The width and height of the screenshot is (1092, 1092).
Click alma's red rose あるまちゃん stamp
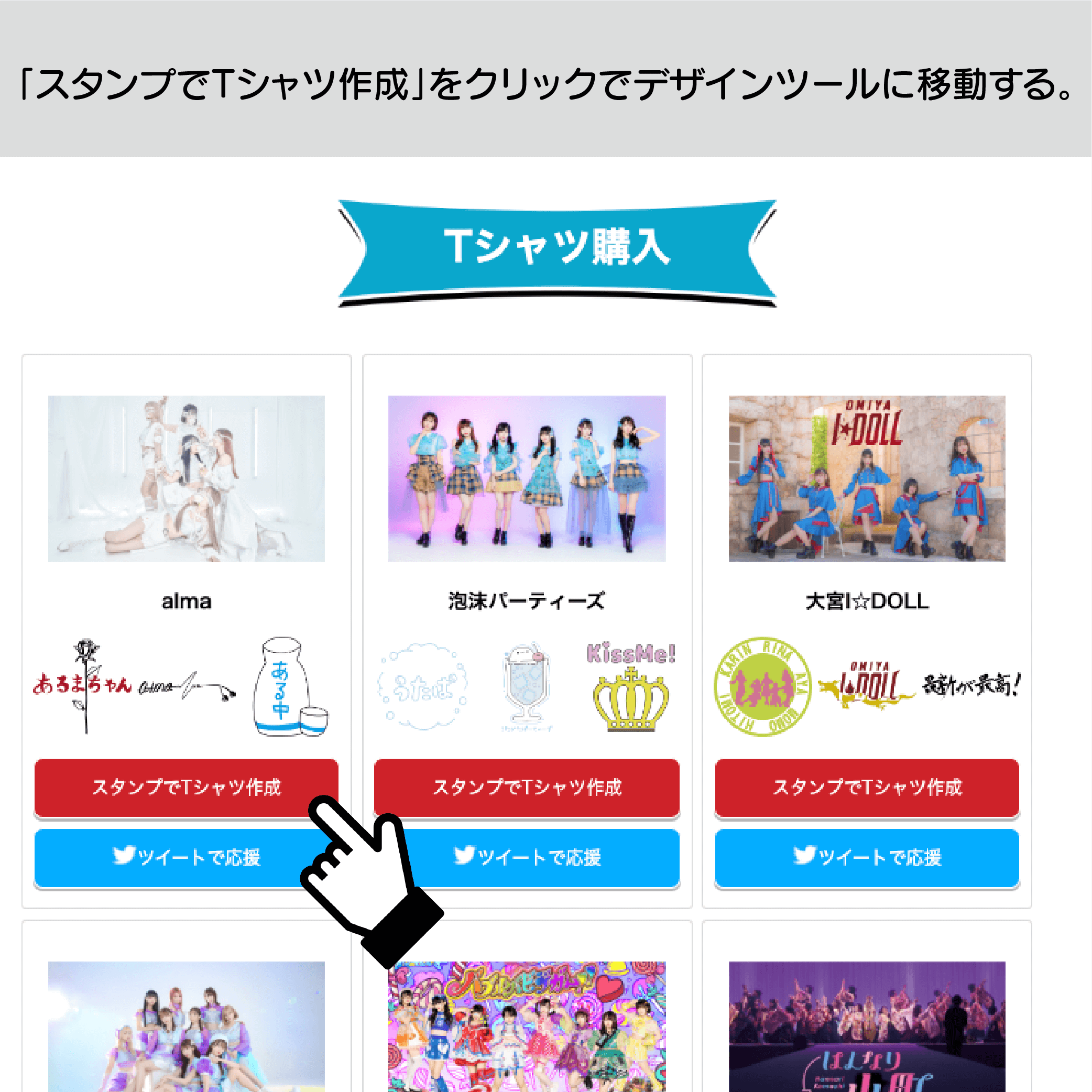coord(82,686)
